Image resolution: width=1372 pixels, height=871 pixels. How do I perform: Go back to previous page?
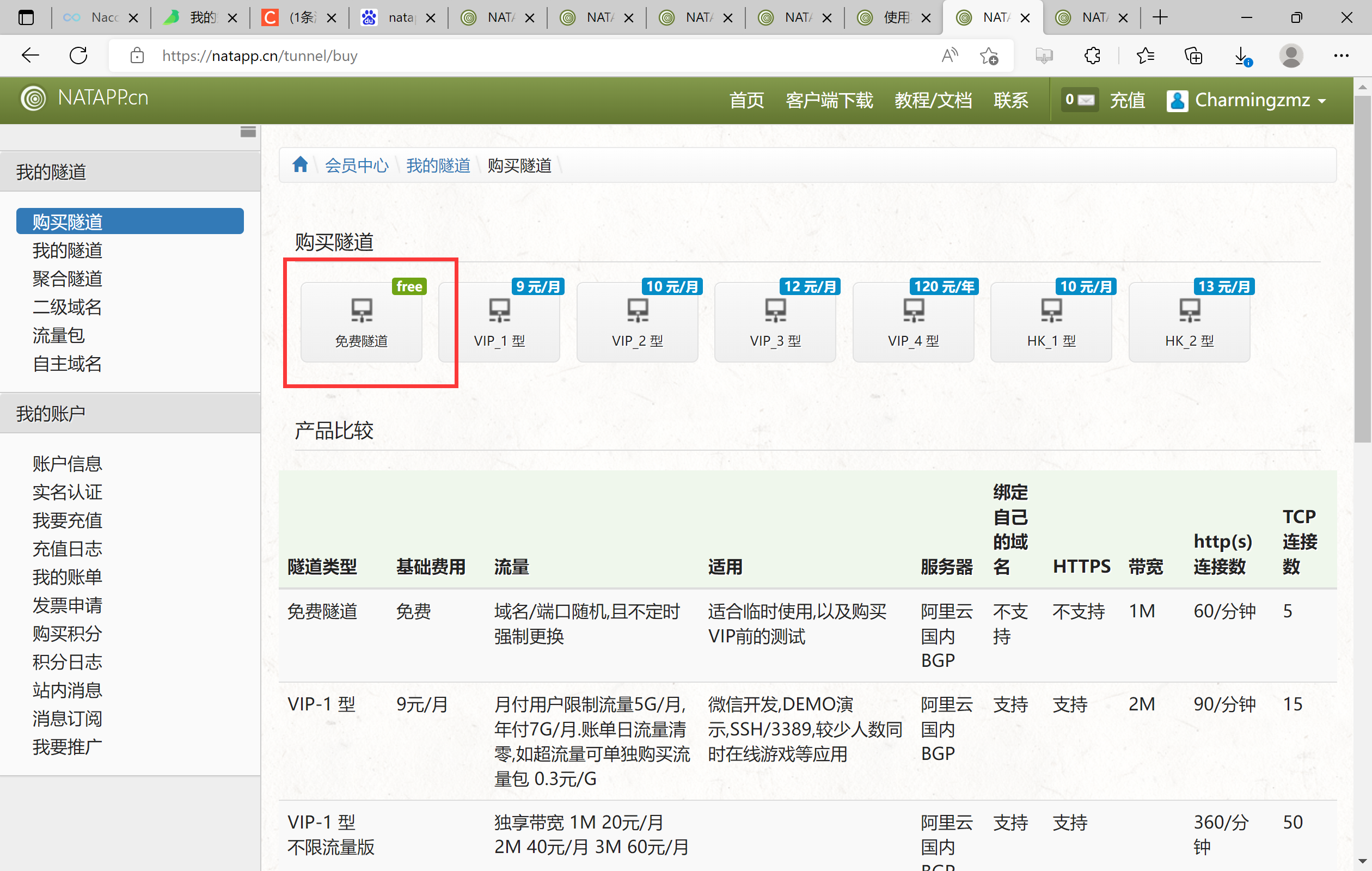(x=30, y=56)
